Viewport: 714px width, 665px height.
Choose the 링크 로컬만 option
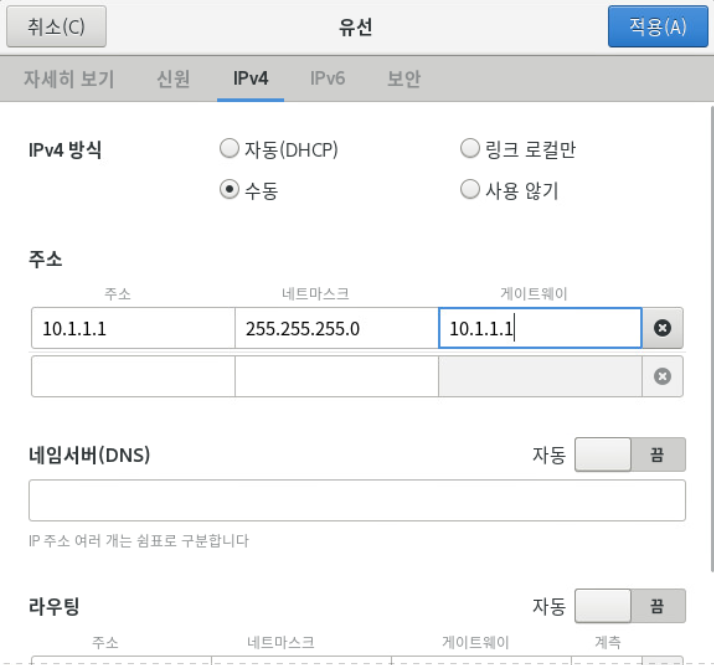point(518,149)
